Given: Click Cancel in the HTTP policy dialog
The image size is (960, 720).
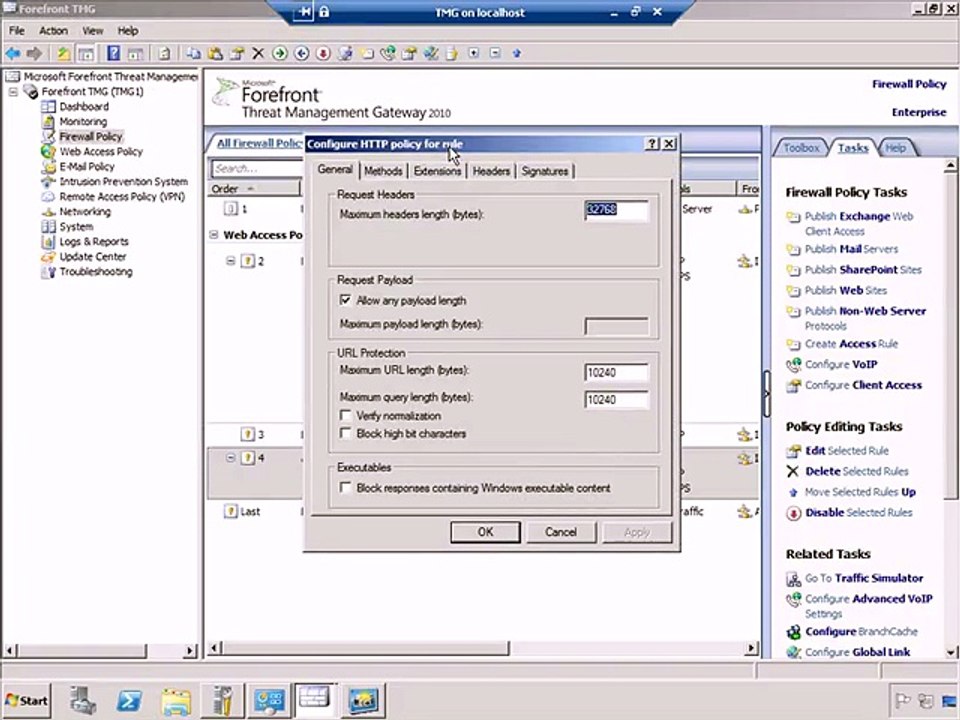Looking at the screenshot, I should click(x=561, y=532).
